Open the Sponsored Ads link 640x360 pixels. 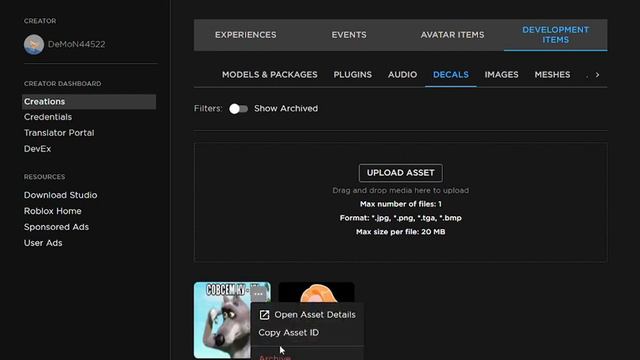click(x=56, y=227)
